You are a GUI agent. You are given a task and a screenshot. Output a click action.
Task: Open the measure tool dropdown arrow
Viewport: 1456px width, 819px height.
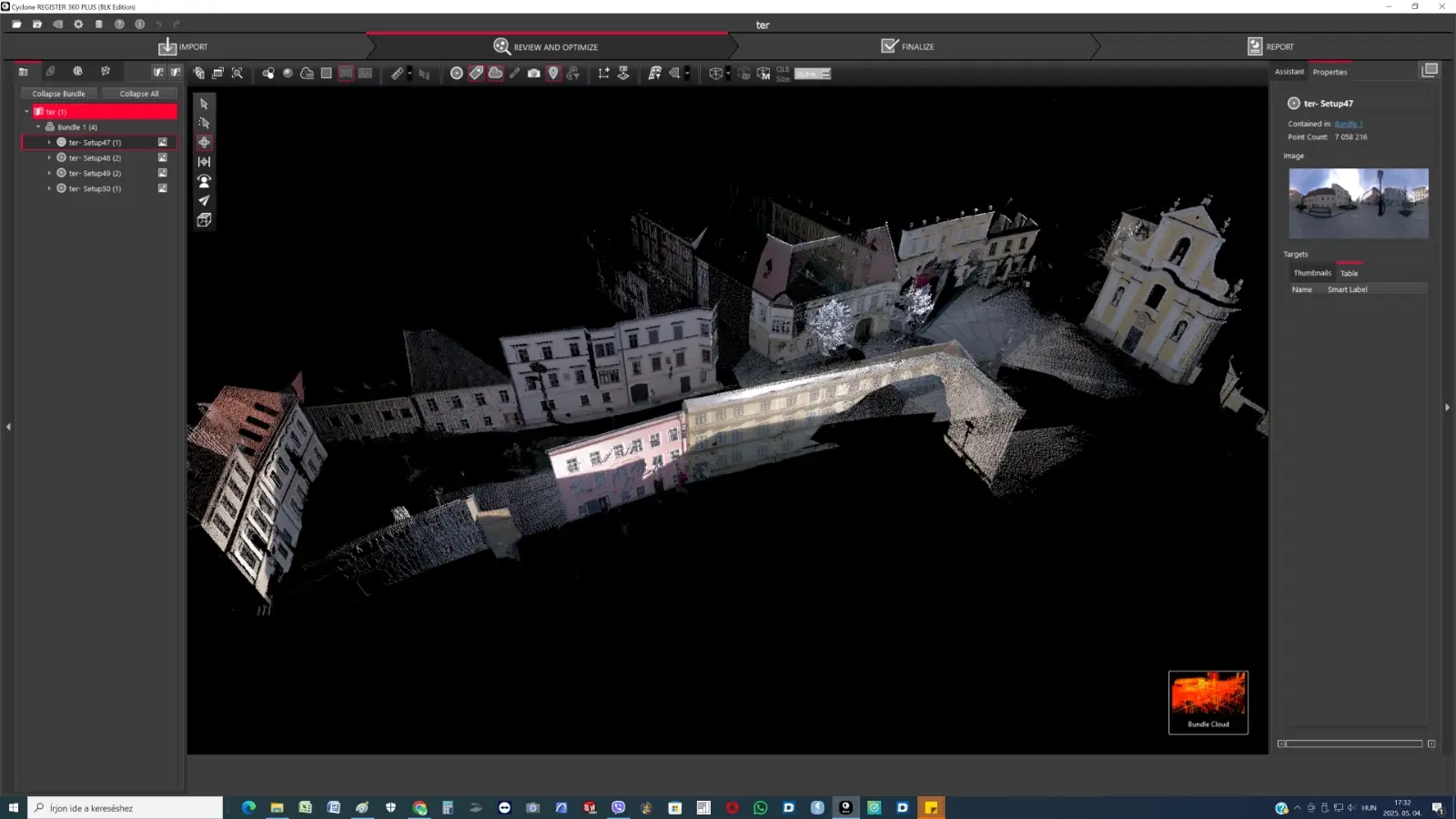(x=409, y=74)
